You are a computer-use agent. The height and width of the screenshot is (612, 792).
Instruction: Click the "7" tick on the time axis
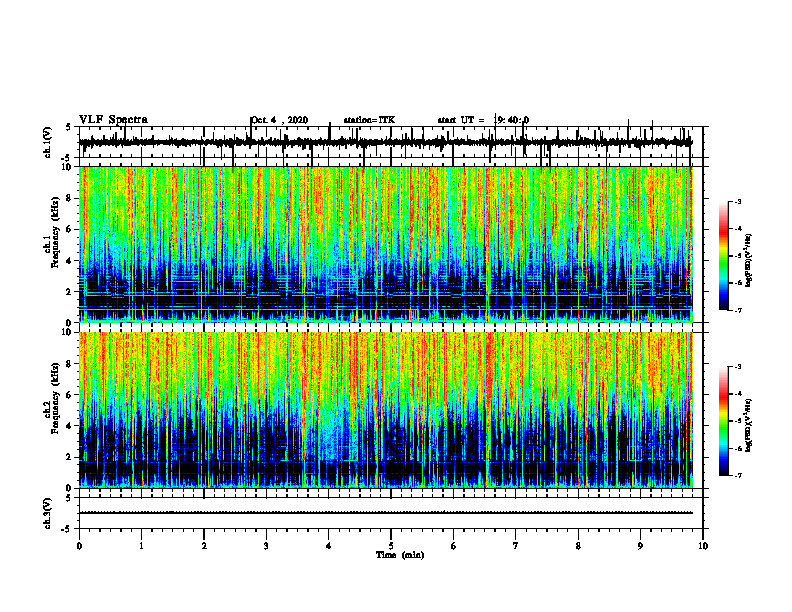[516, 546]
